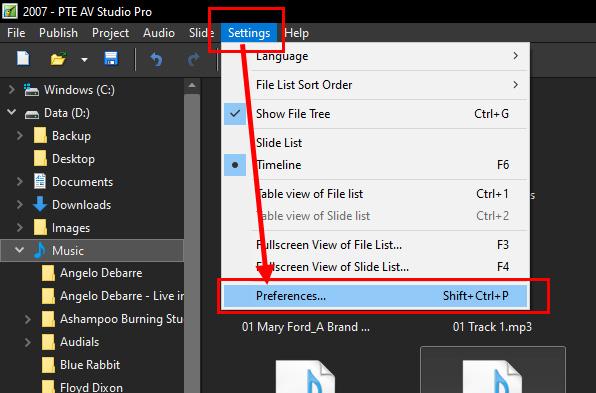The height and width of the screenshot is (393, 596).
Task: Click the Documents folder icon
Action: 40,181
